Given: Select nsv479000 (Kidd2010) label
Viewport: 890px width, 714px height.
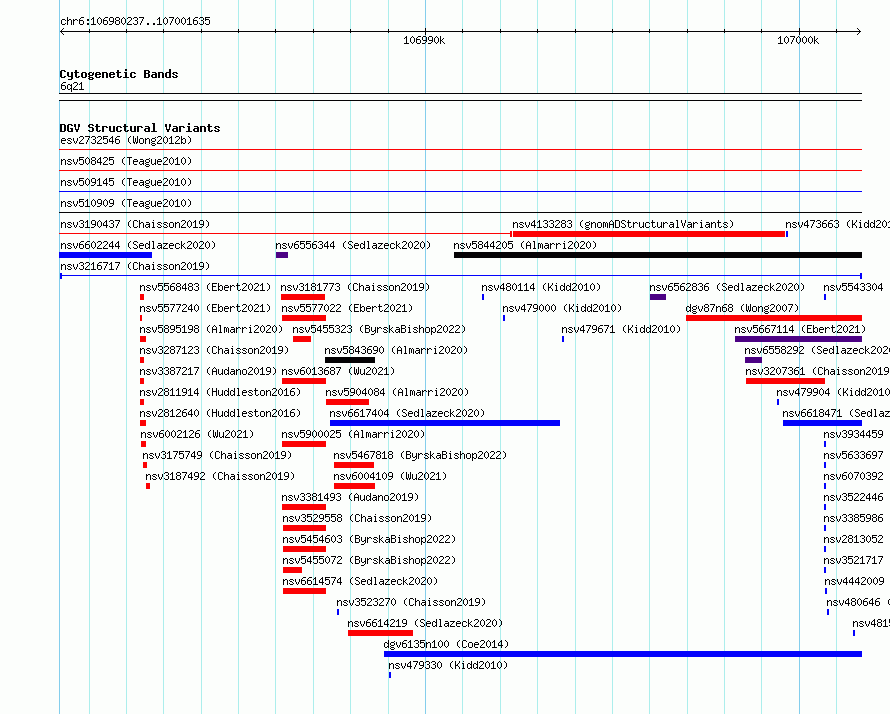Looking at the screenshot, I should point(562,308).
